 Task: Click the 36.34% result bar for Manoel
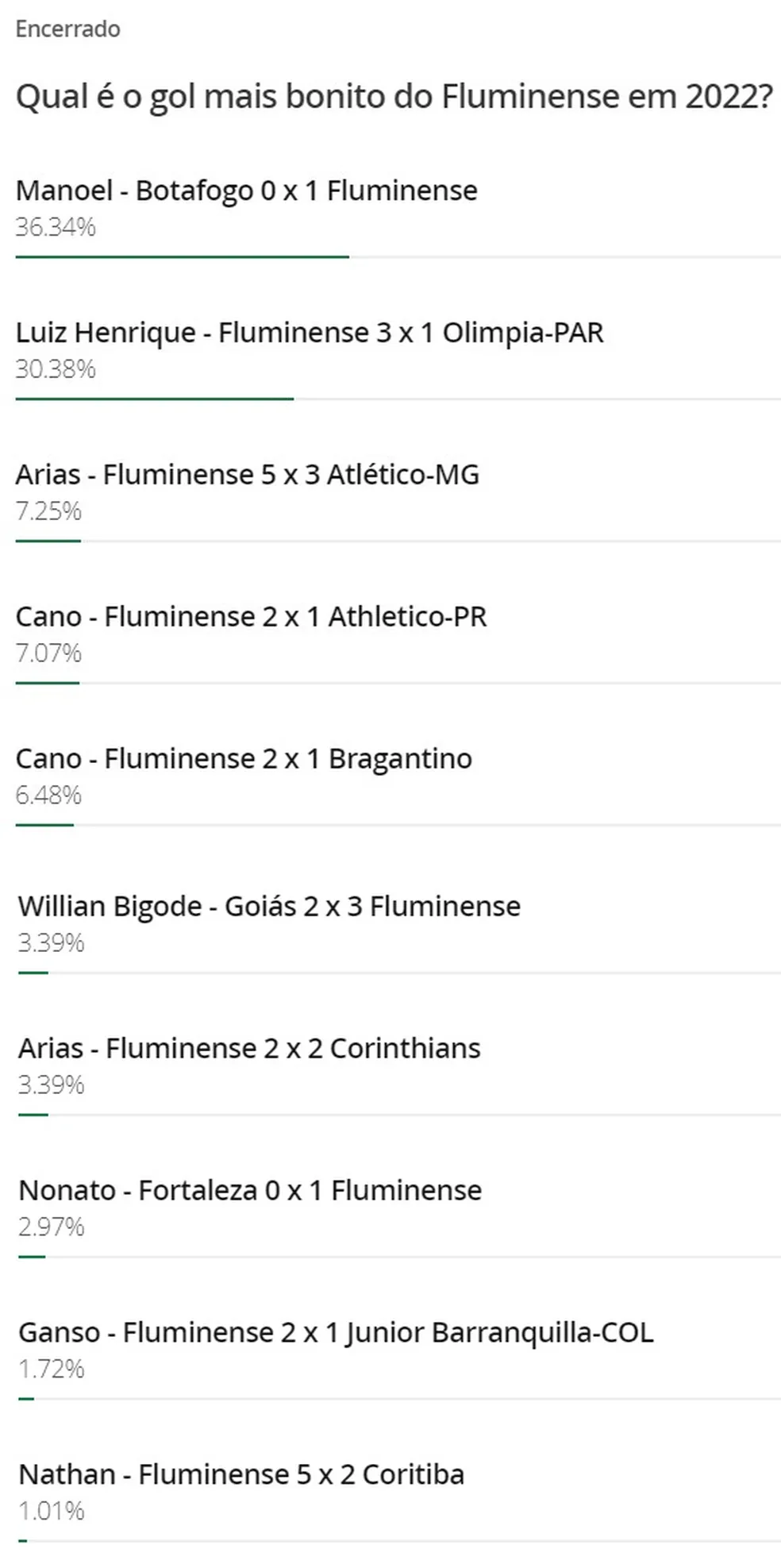point(182,257)
